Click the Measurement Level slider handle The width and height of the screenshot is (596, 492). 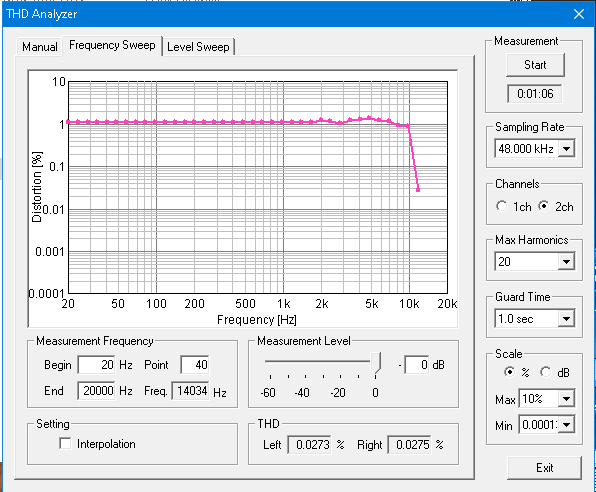coord(376,363)
